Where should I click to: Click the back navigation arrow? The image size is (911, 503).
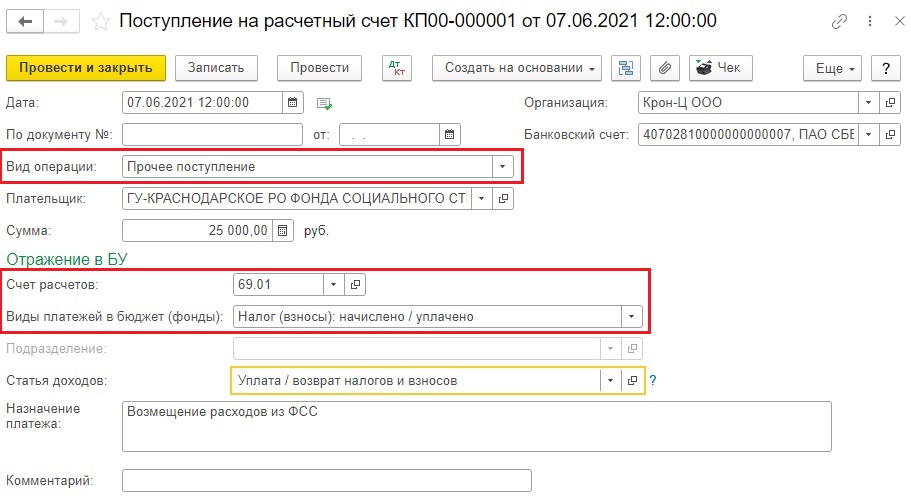pos(24,21)
